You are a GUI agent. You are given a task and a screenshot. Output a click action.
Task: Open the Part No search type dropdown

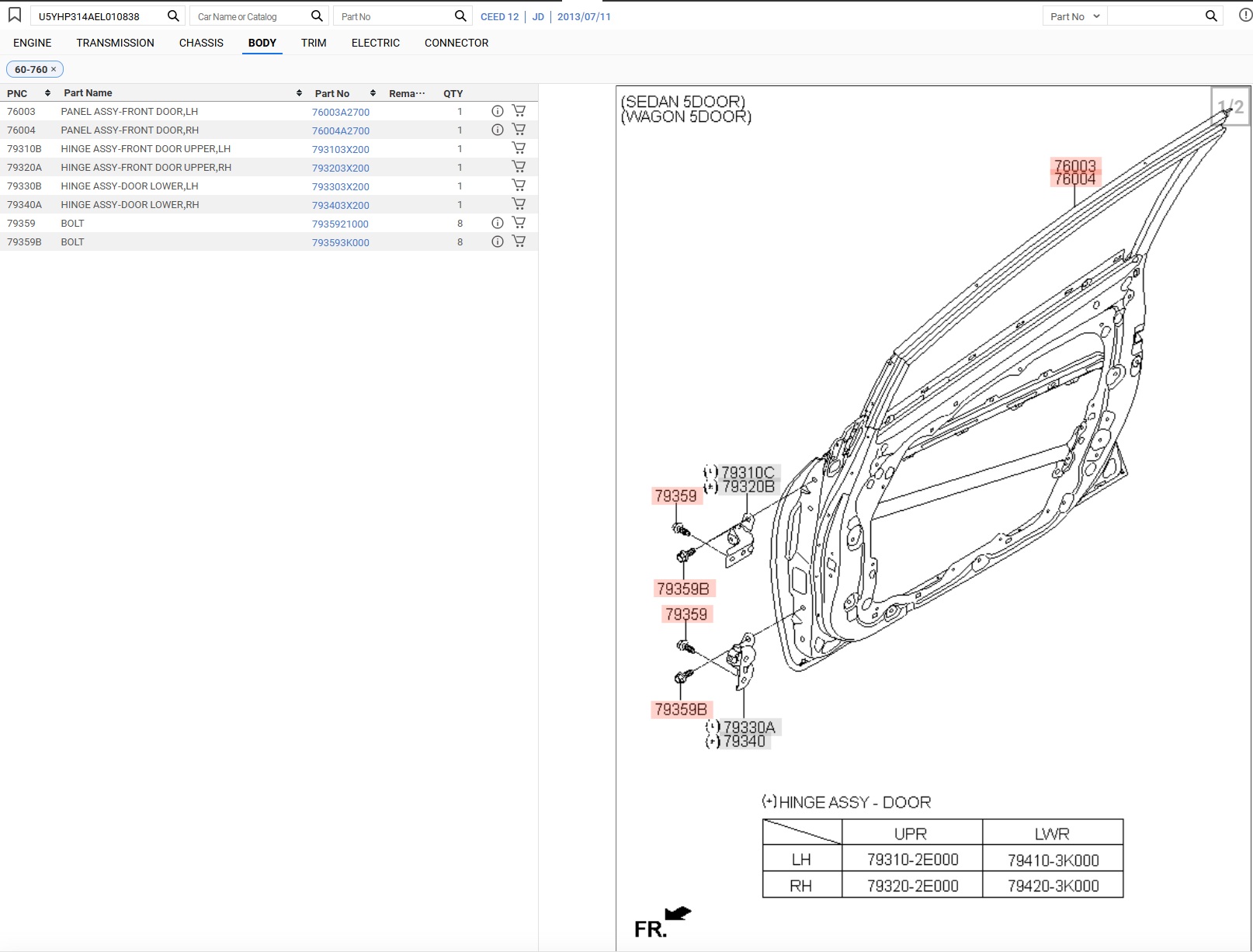click(1074, 16)
